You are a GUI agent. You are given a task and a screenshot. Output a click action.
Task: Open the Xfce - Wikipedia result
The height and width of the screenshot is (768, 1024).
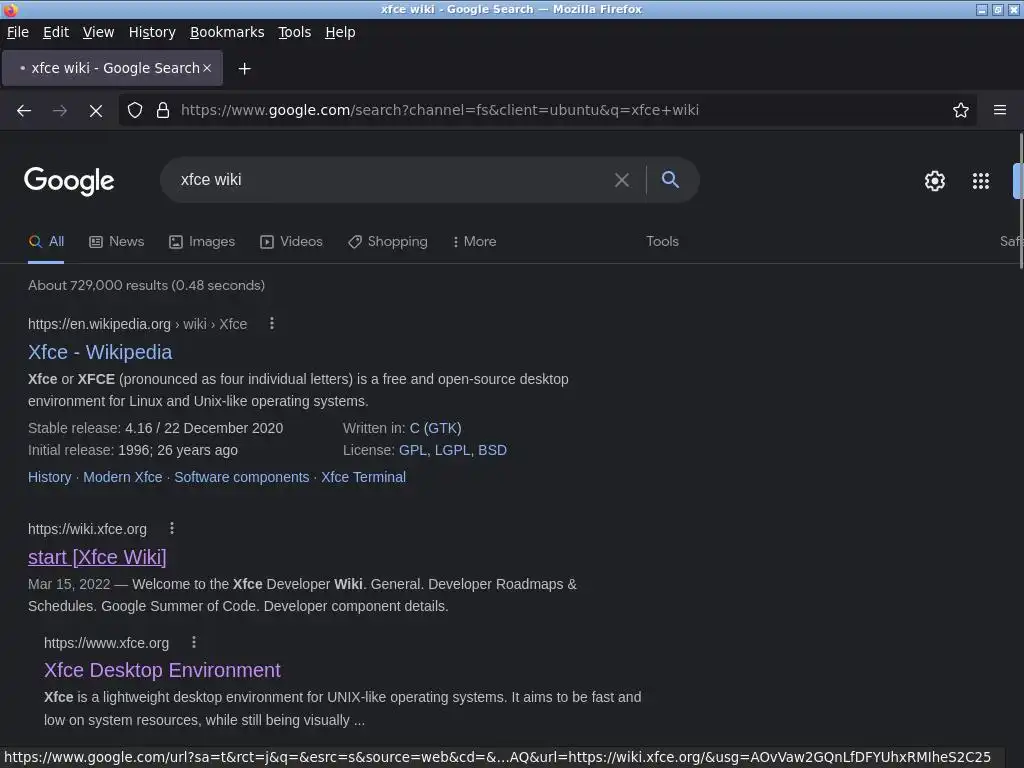click(x=100, y=352)
